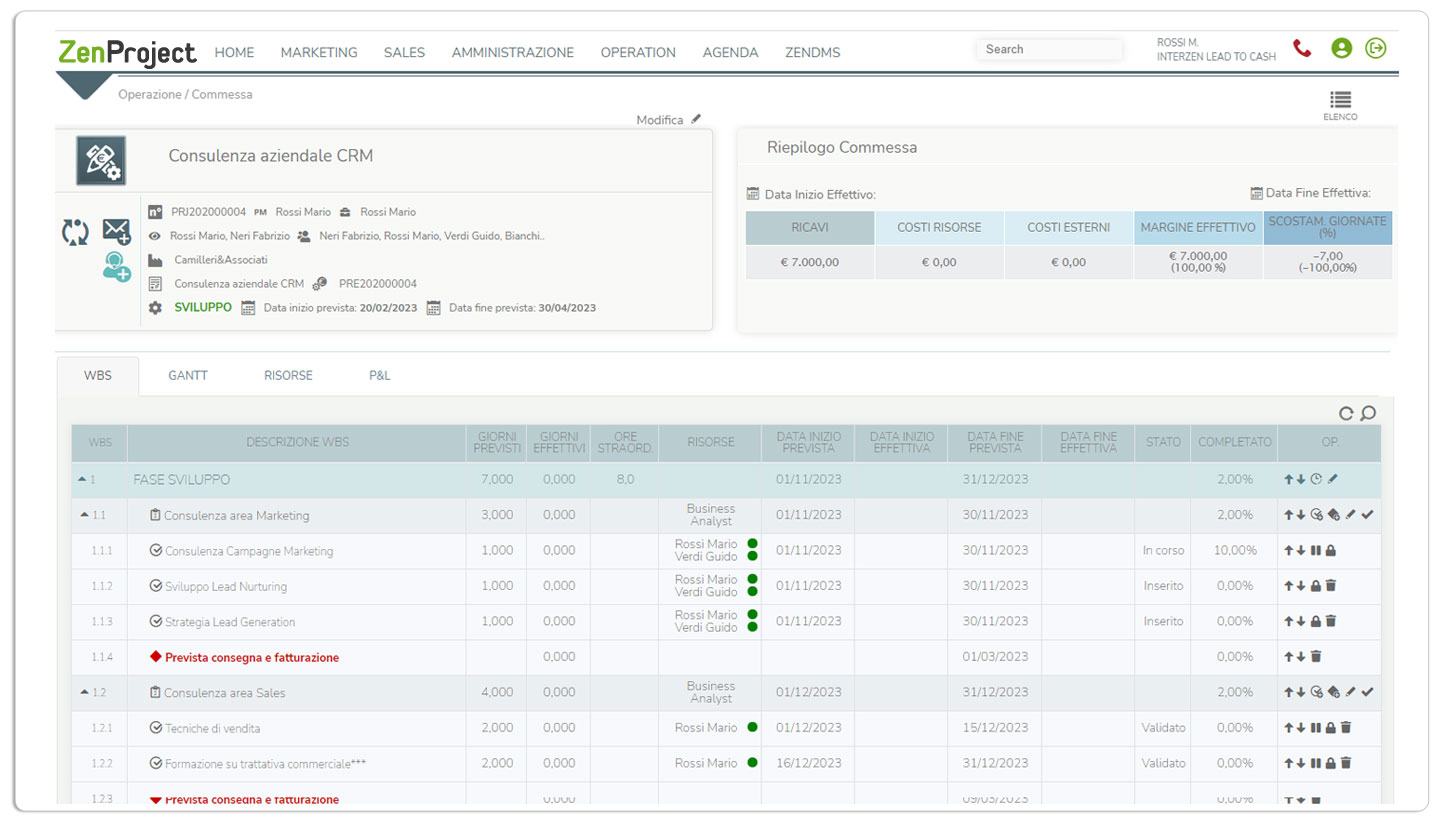
Task: Click project code PRJ202000004
Action: click(208, 212)
